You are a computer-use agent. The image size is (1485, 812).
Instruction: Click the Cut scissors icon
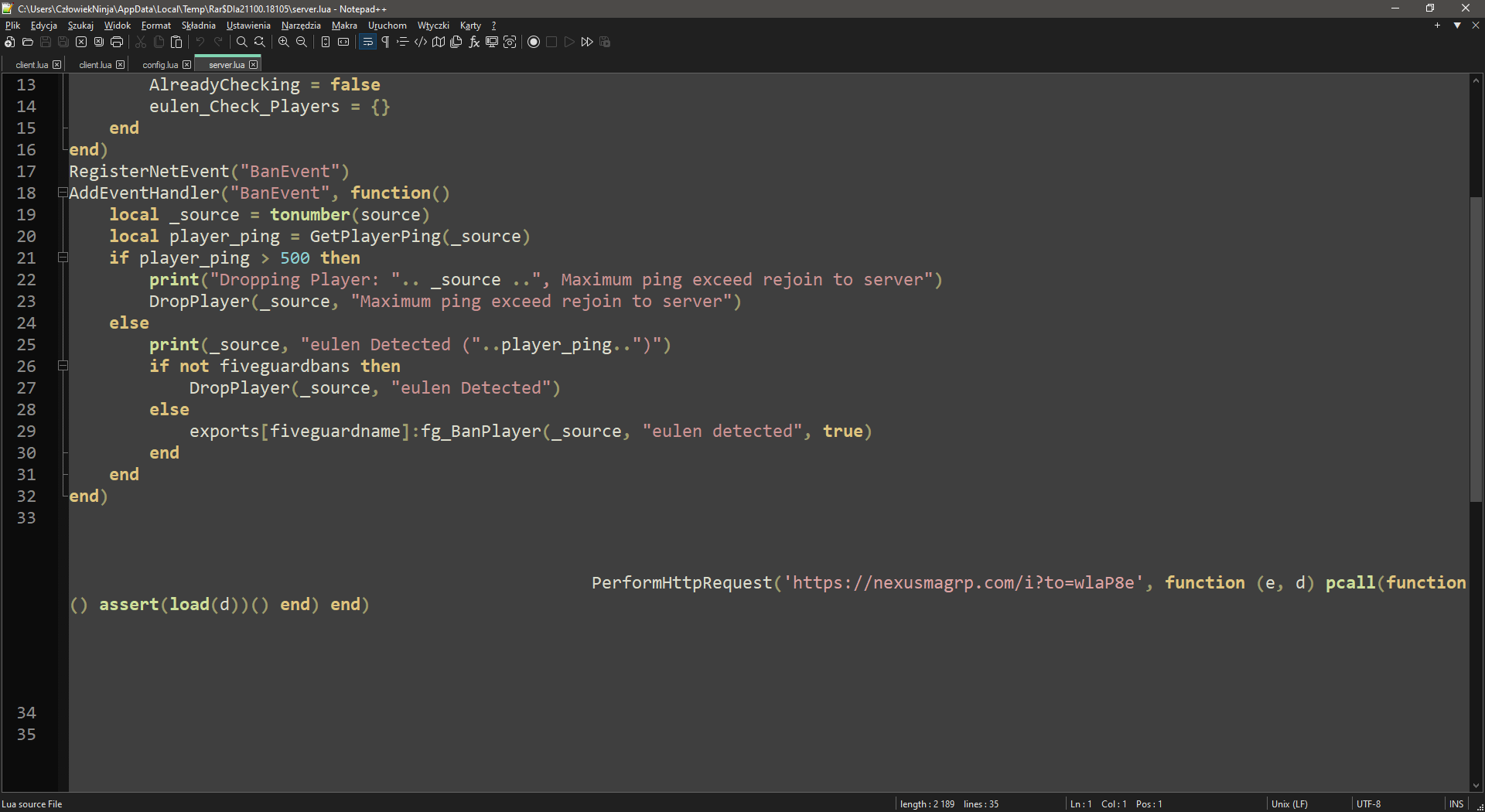click(x=141, y=42)
